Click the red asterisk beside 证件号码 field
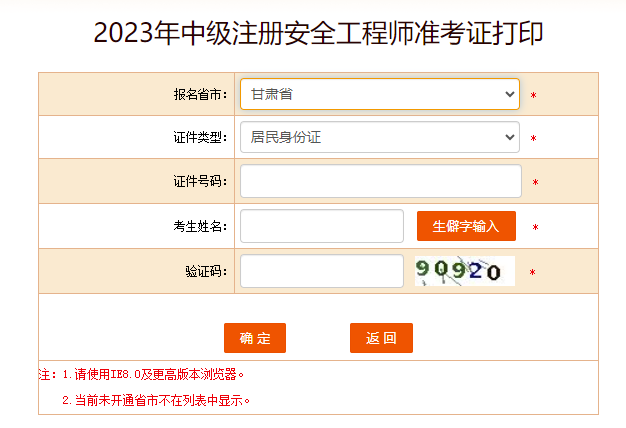This screenshot has height=428, width=626. pos(535,183)
